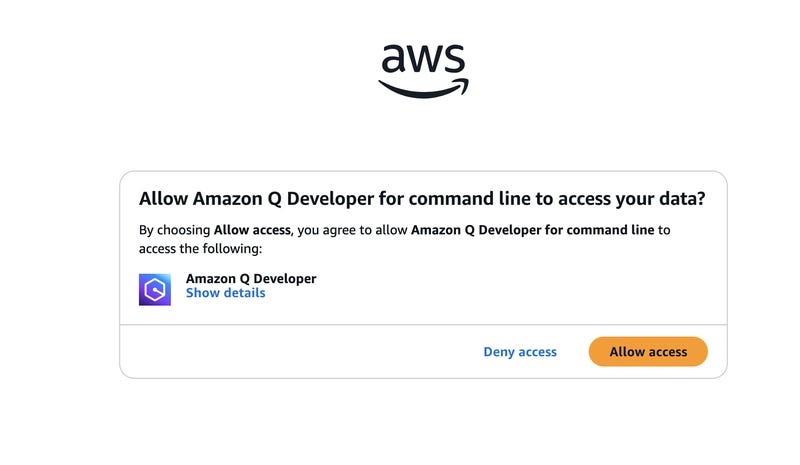Click the word "Allow" starting the heading
This screenshot has width=800, height=465.
pyautogui.click(x=163, y=199)
